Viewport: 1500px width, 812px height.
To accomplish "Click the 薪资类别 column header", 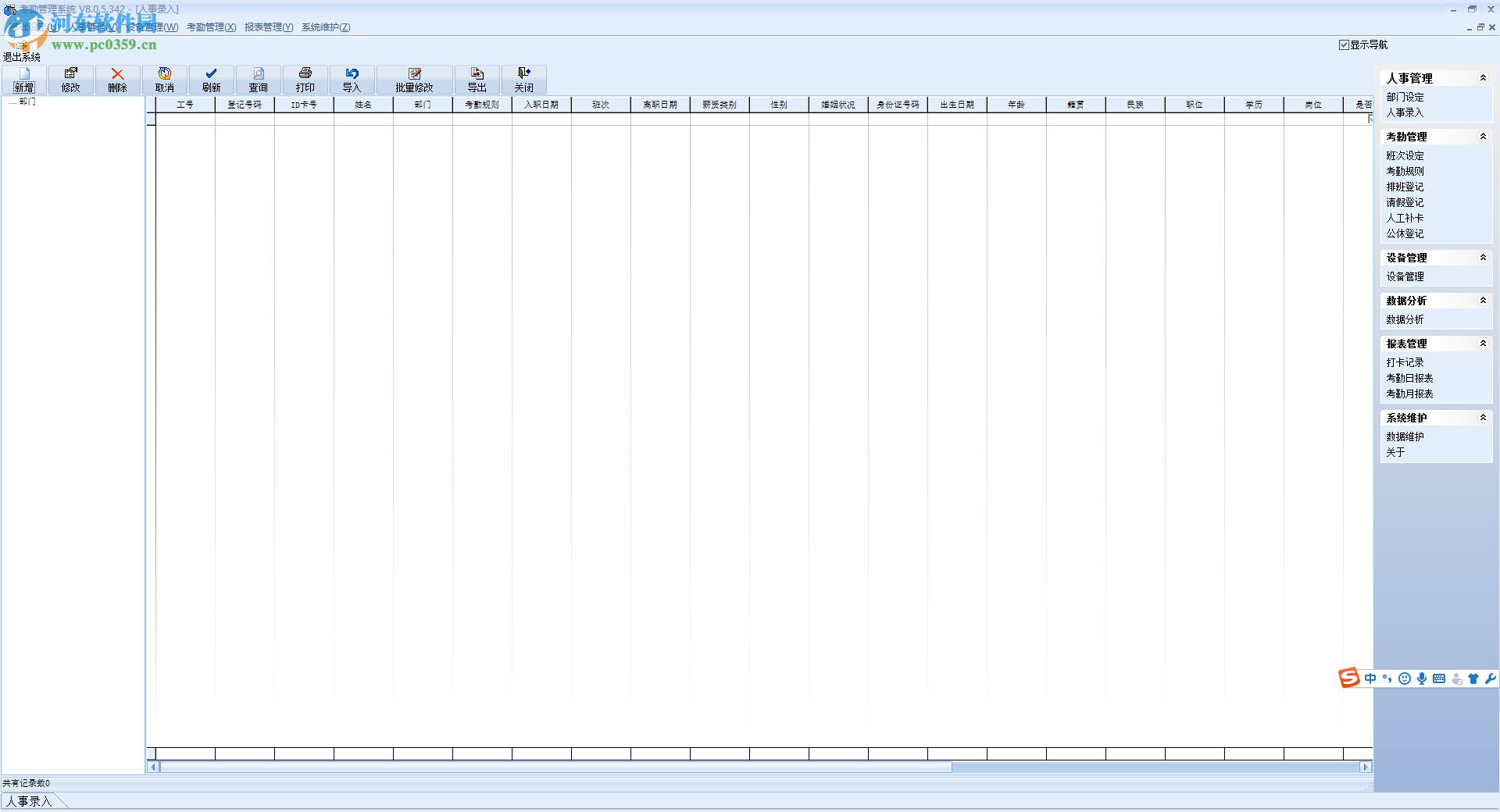I will click(720, 105).
